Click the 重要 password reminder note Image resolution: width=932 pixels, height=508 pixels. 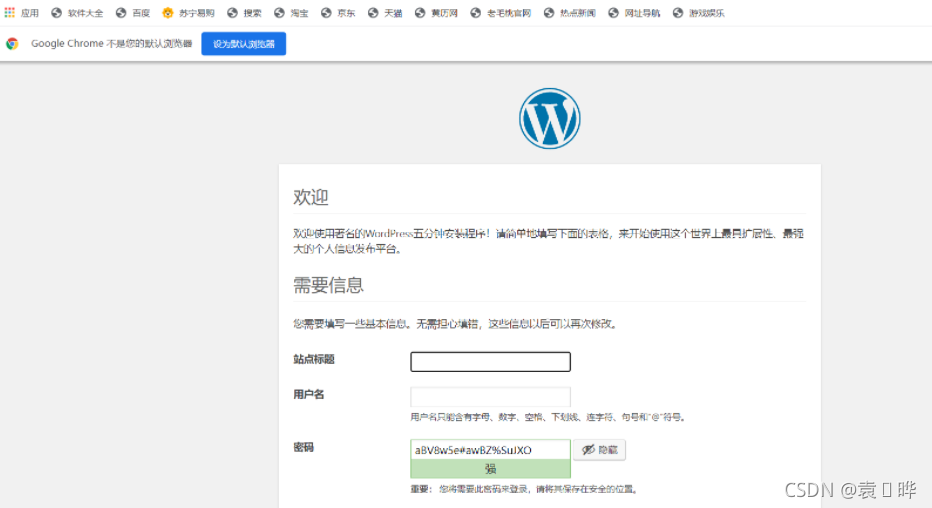pos(525,489)
